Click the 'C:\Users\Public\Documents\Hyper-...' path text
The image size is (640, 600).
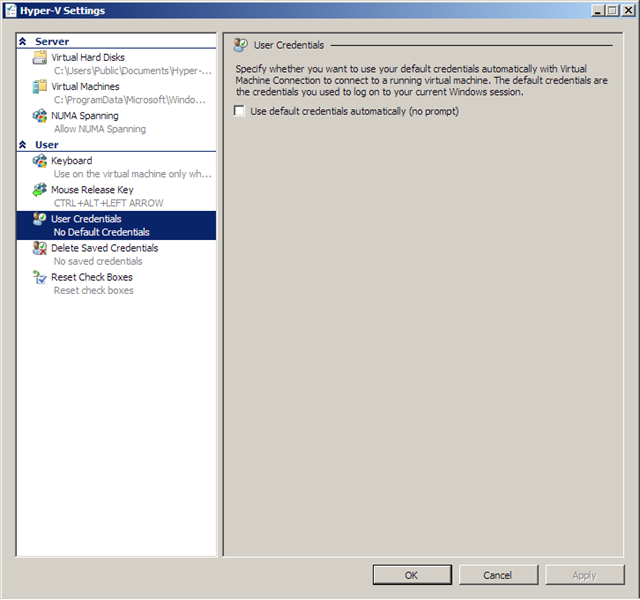(x=133, y=71)
